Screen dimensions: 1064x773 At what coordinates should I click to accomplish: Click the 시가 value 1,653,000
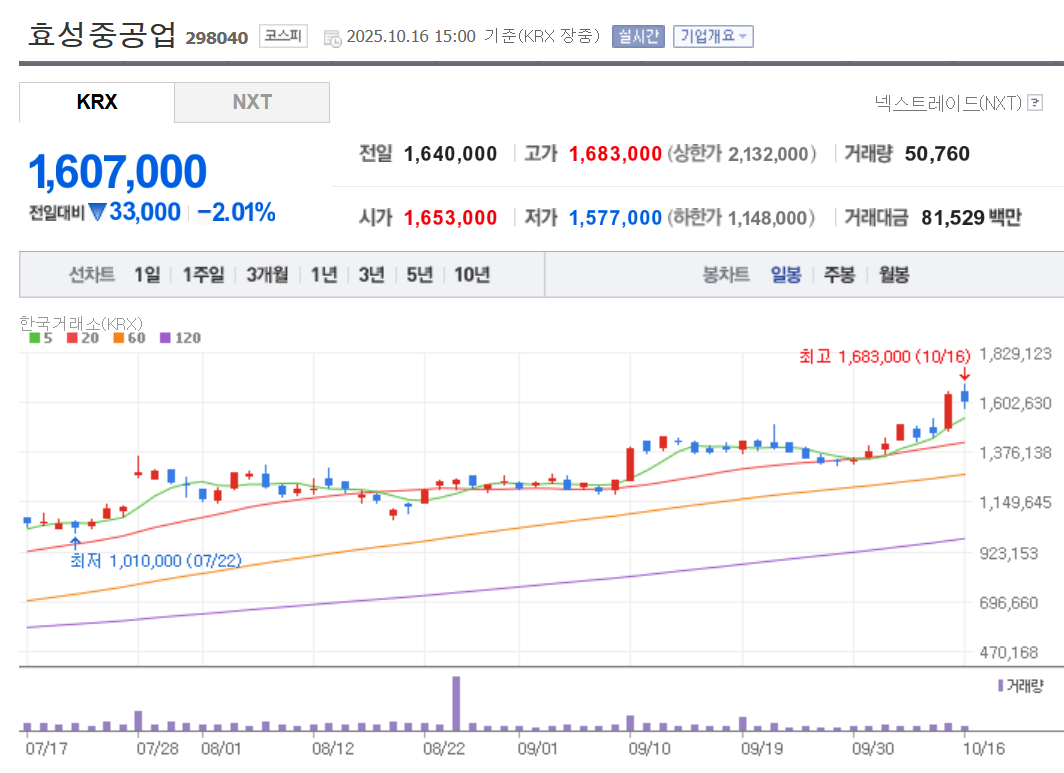(x=451, y=218)
